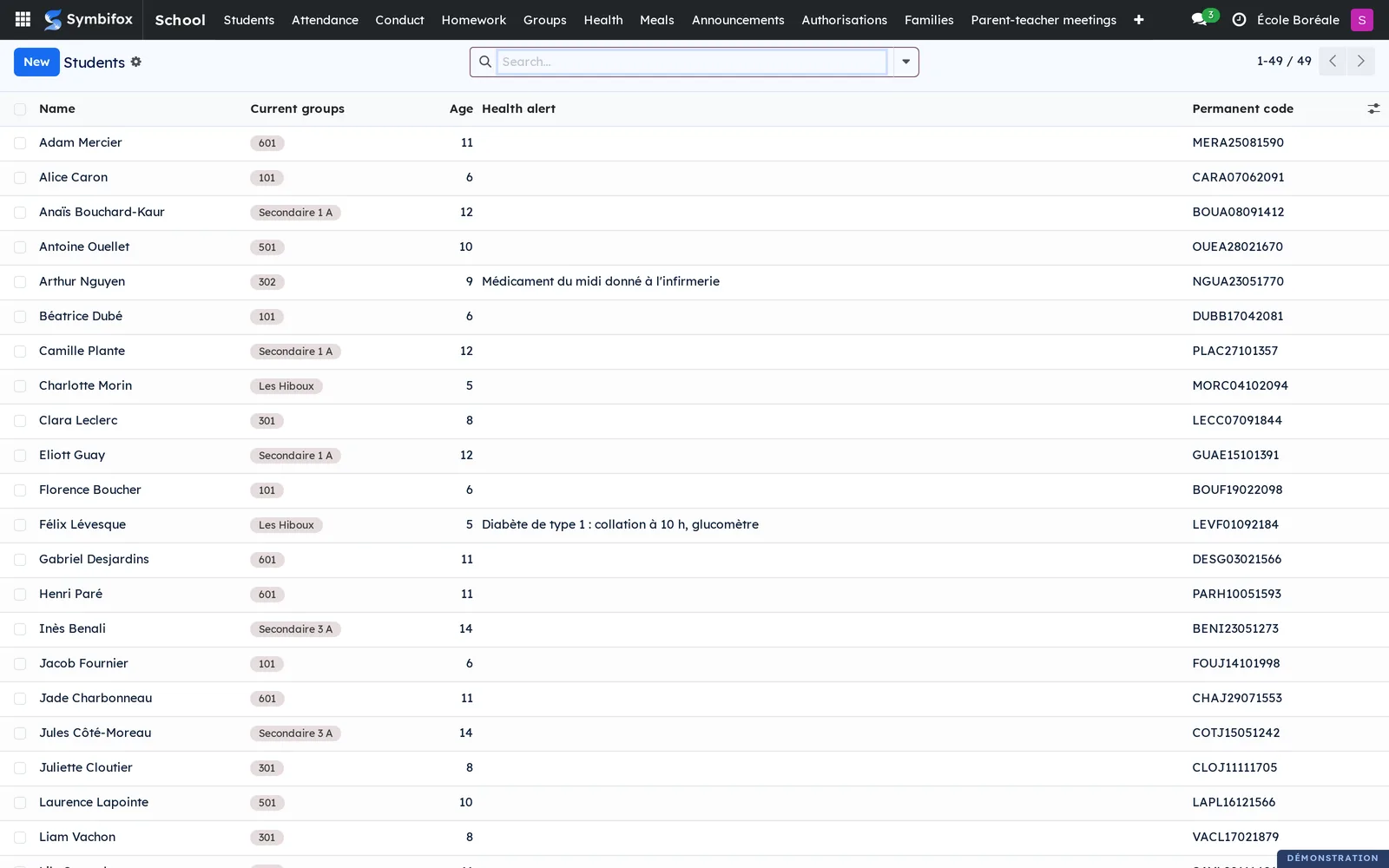Open the apps grid menu
Image resolution: width=1389 pixels, height=868 pixels.
point(23,19)
